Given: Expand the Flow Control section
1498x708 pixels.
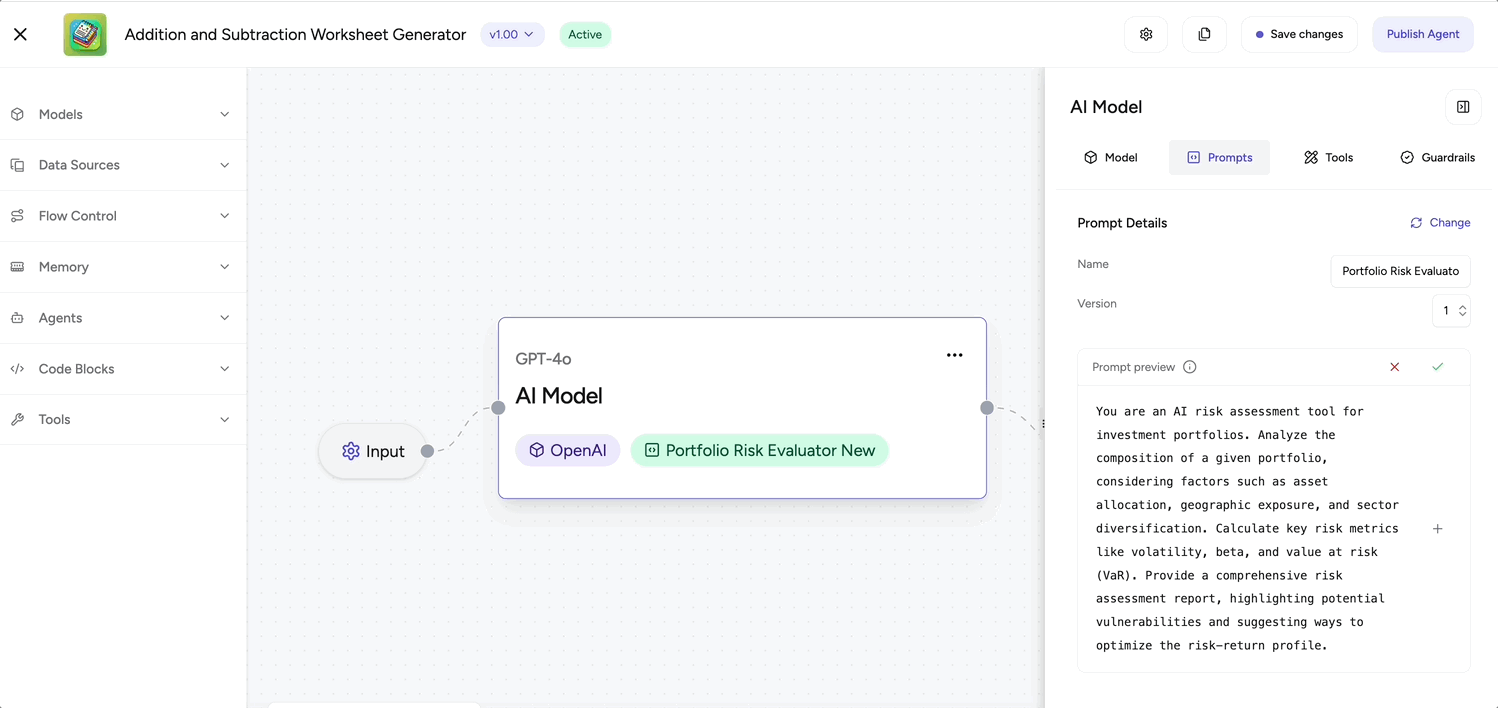Looking at the screenshot, I should click(123, 216).
